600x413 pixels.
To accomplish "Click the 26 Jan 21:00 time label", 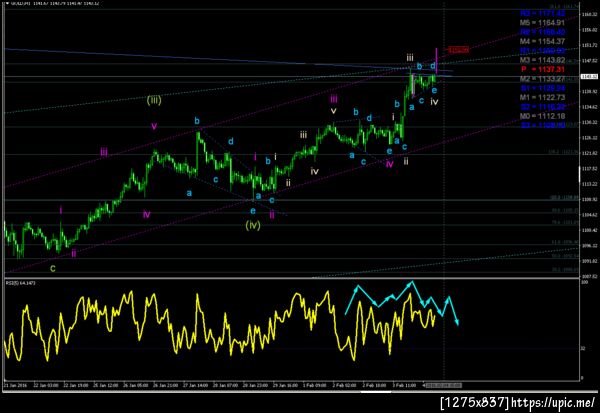I will (x=166, y=385).
